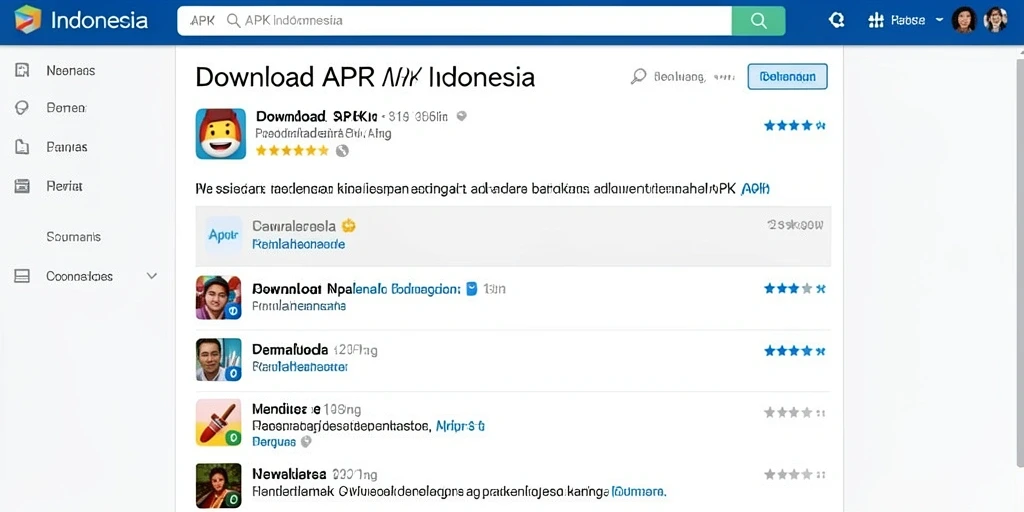Open the Camralereala entry title
The image size is (1024, 512).
(294, 227)
